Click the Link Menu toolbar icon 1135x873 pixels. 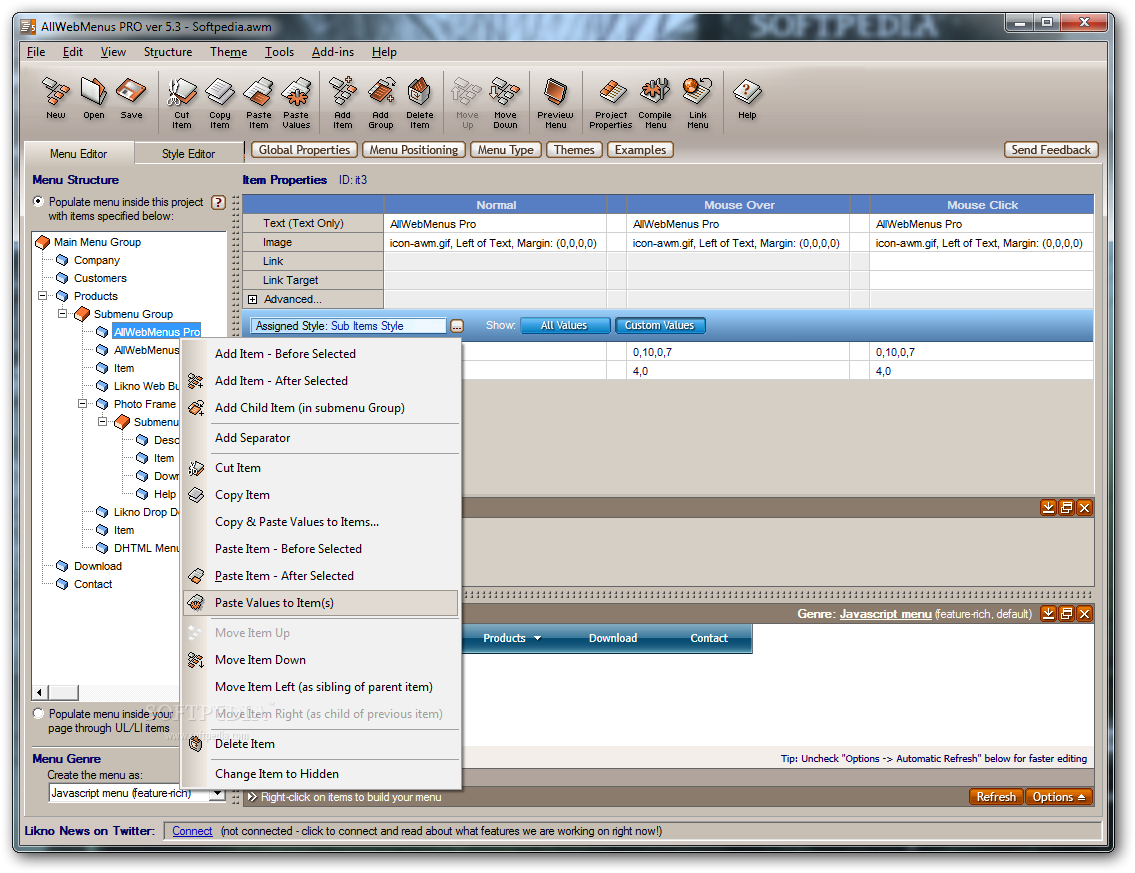point(698,102)
